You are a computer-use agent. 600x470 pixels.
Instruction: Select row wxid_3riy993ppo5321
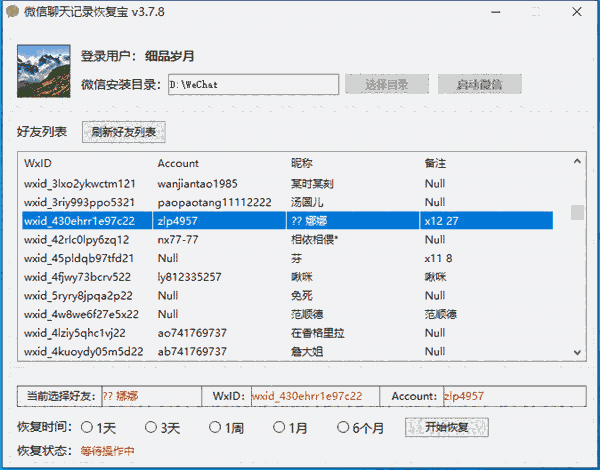coord(287,202)
